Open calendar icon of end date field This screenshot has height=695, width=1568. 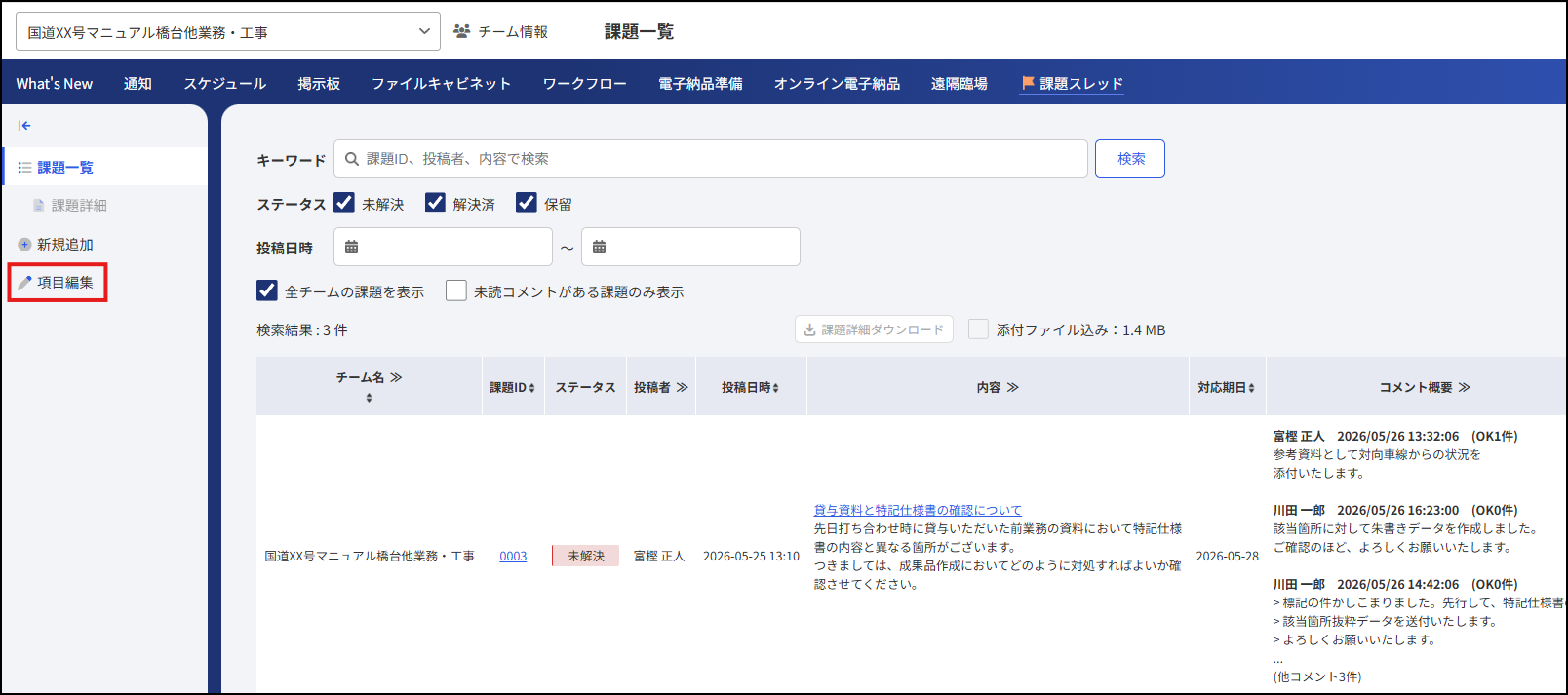(600, 247)
